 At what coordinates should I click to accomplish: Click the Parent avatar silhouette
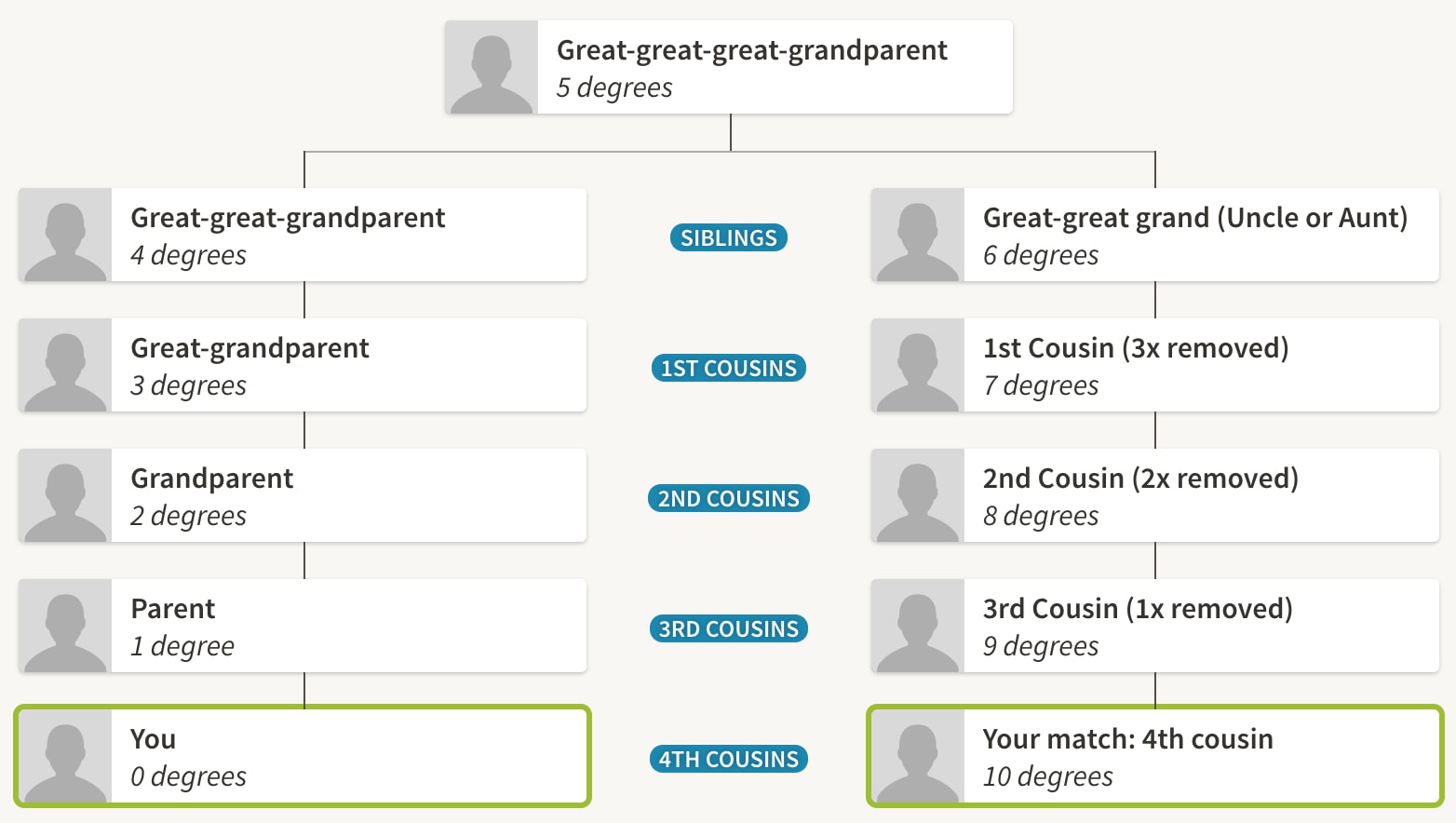65,627
